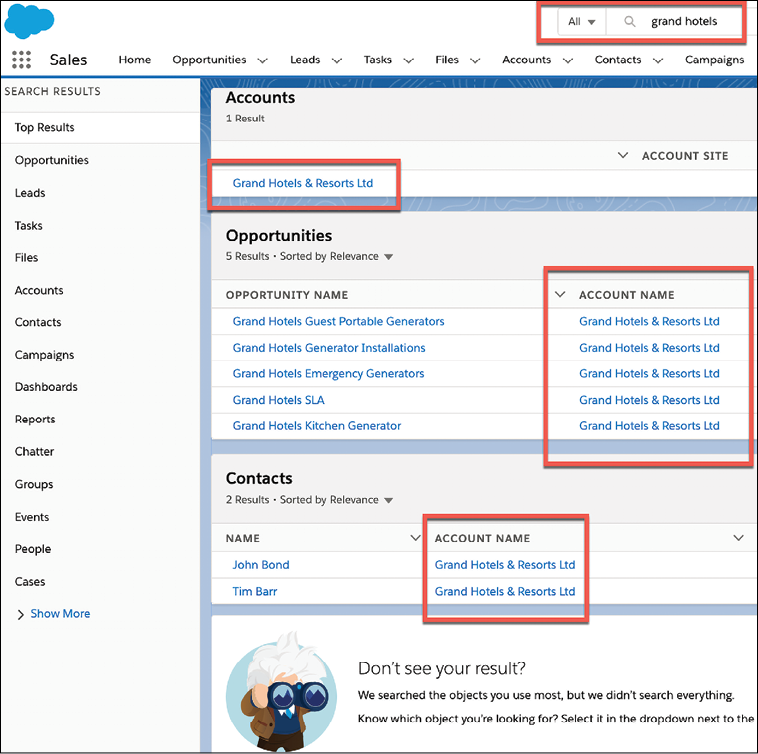758x754 pixels.
Task: Open Grand Hotels Generator Installations opportunity
Action: click(329, 348)
